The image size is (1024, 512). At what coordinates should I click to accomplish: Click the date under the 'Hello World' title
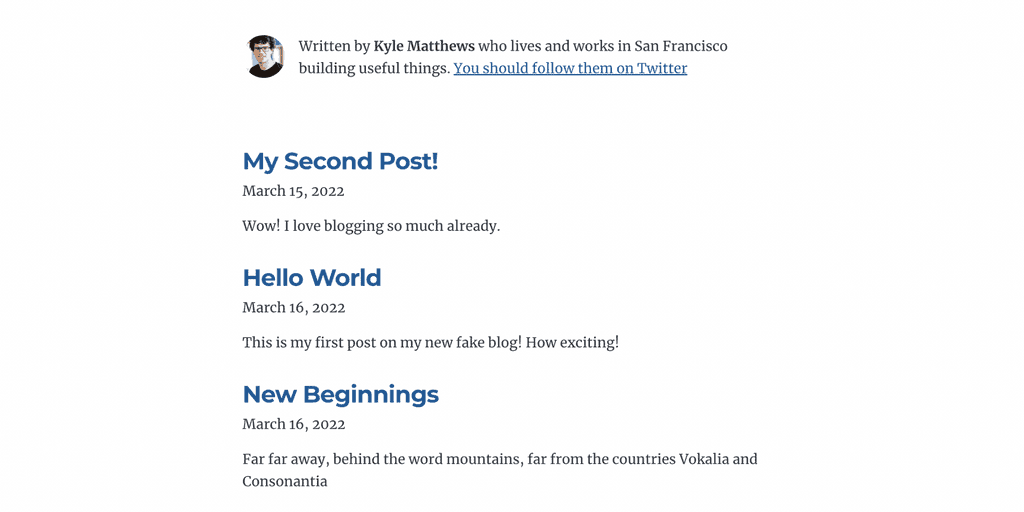click(x=293, y=307)
